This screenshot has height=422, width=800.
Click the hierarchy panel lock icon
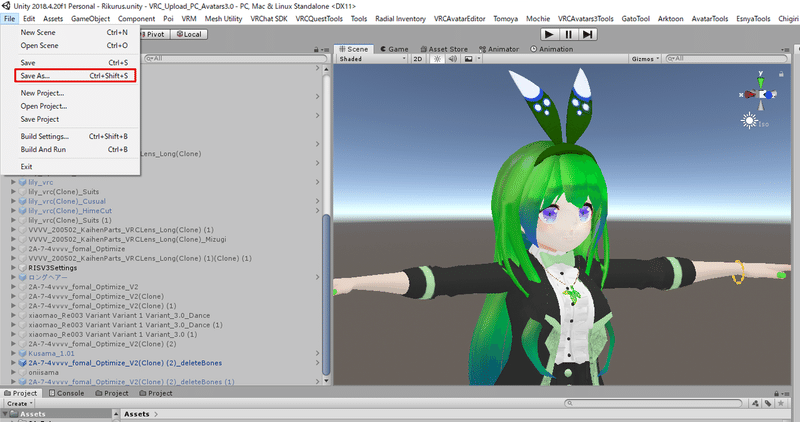click(316, 49)
